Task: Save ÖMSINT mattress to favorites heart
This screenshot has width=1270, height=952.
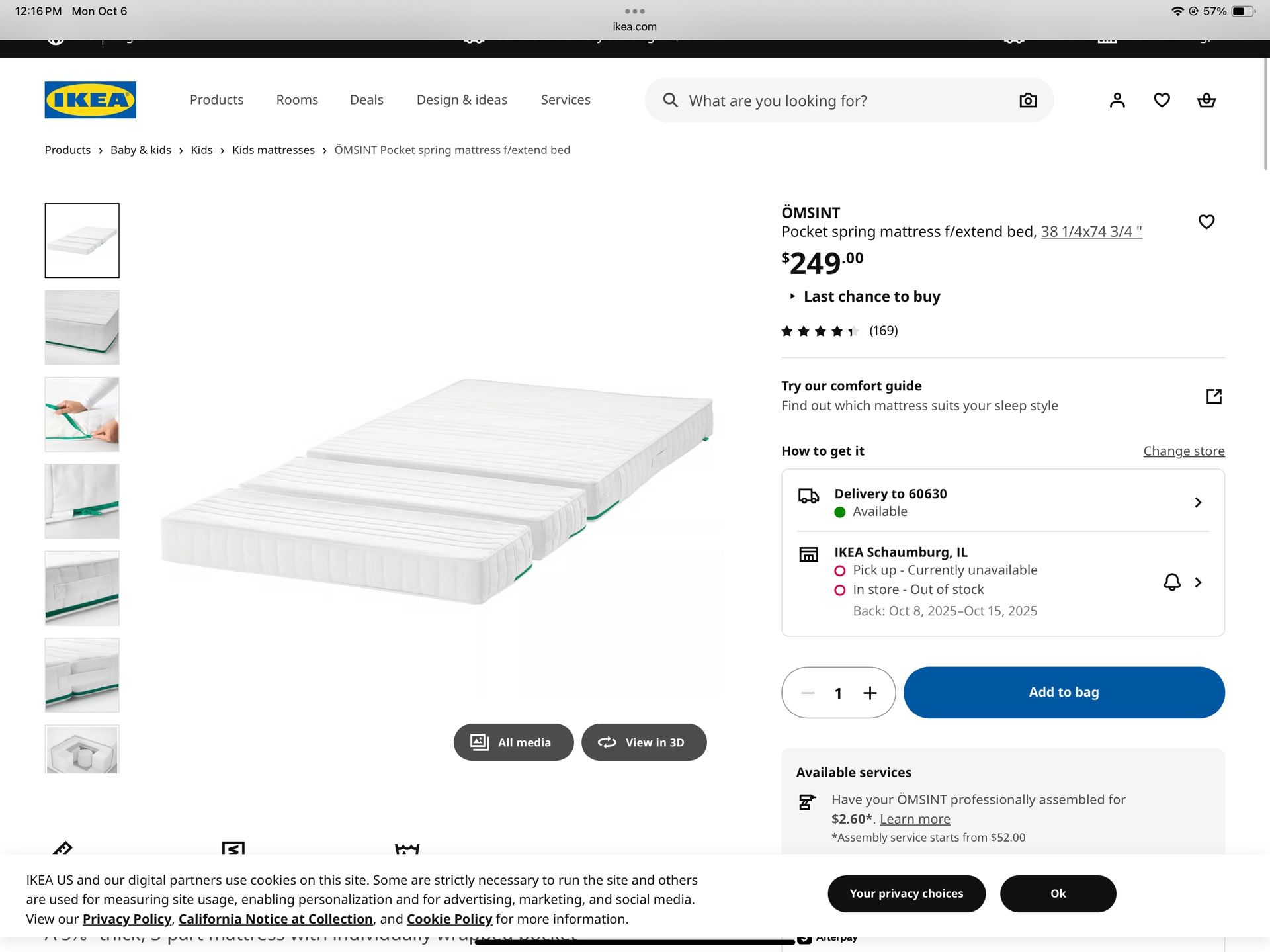Action: click(1206, 222)
